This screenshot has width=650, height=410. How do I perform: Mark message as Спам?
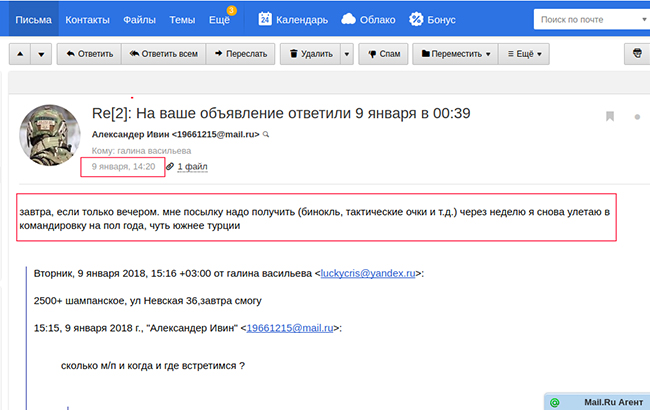coord(383,54)
